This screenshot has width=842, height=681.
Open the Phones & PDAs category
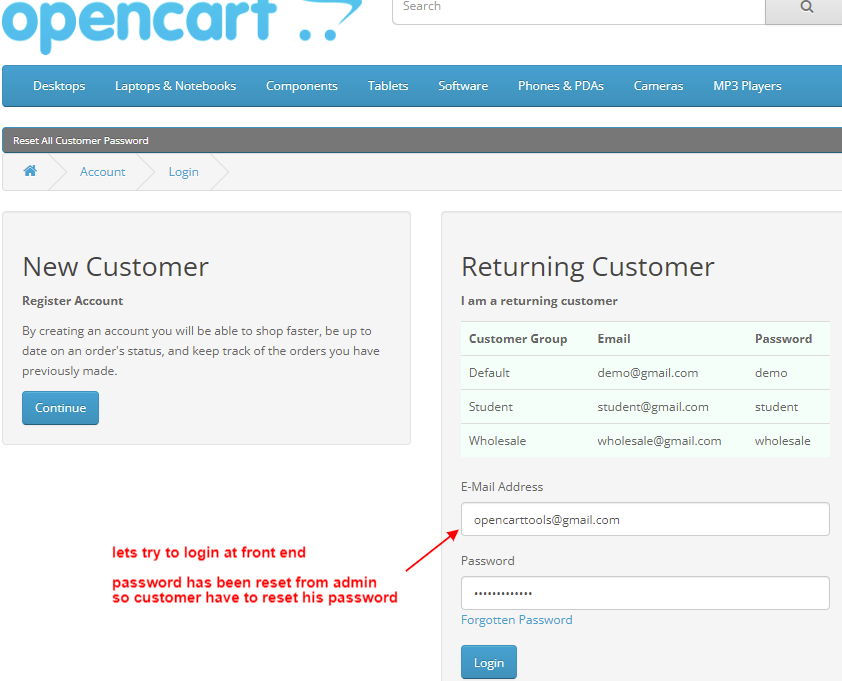561,86
